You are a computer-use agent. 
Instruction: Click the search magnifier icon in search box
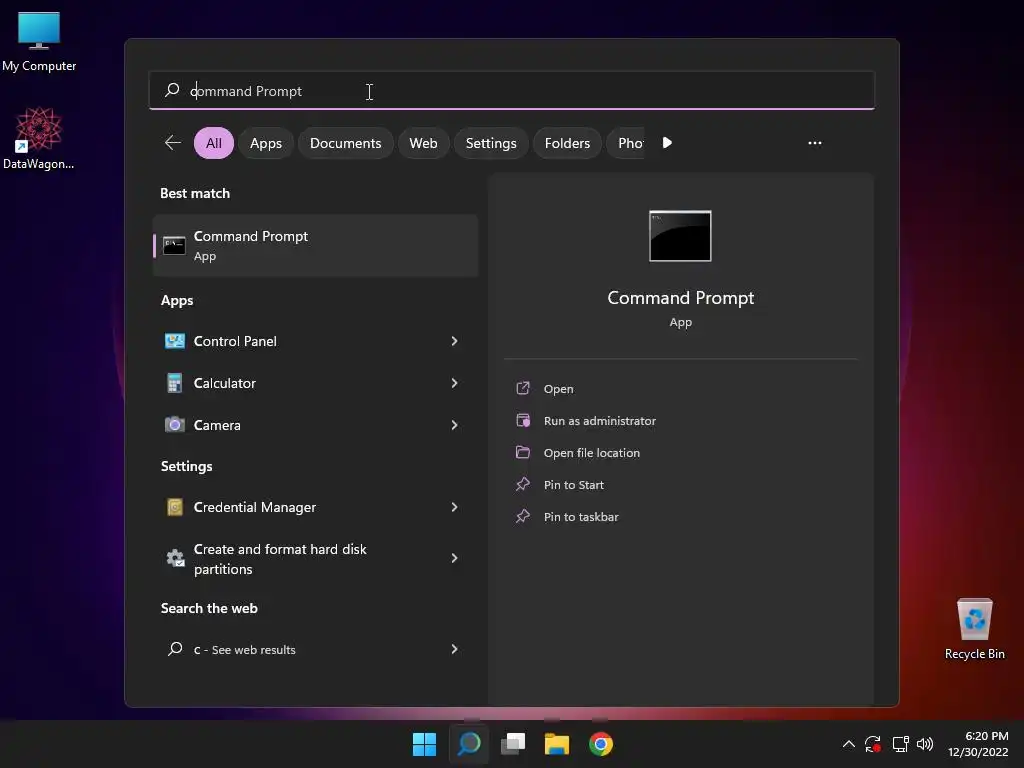click(172, 90)
